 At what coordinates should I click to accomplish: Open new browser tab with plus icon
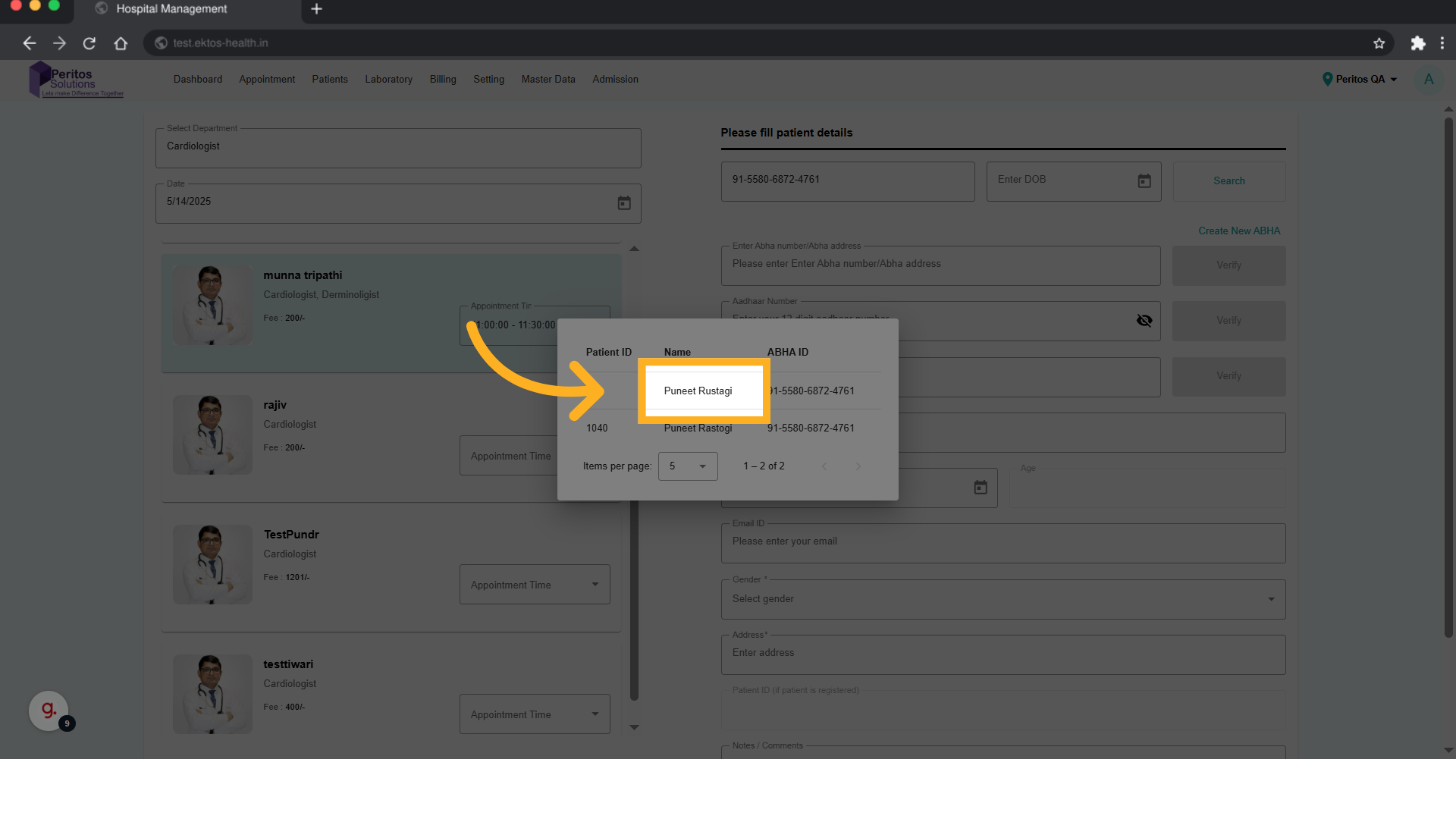(317, 9)
